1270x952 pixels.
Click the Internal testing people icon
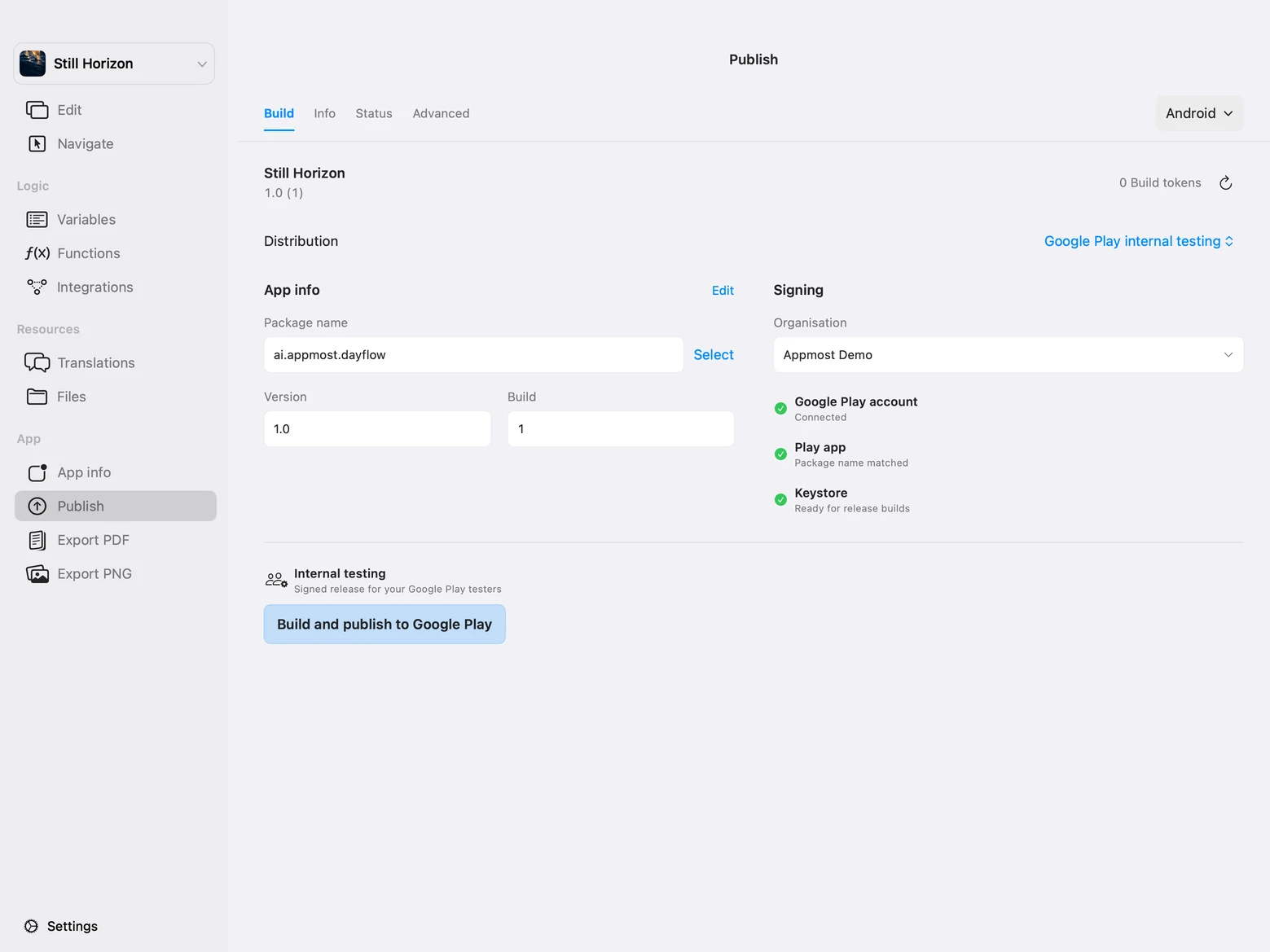pos(276,580)
